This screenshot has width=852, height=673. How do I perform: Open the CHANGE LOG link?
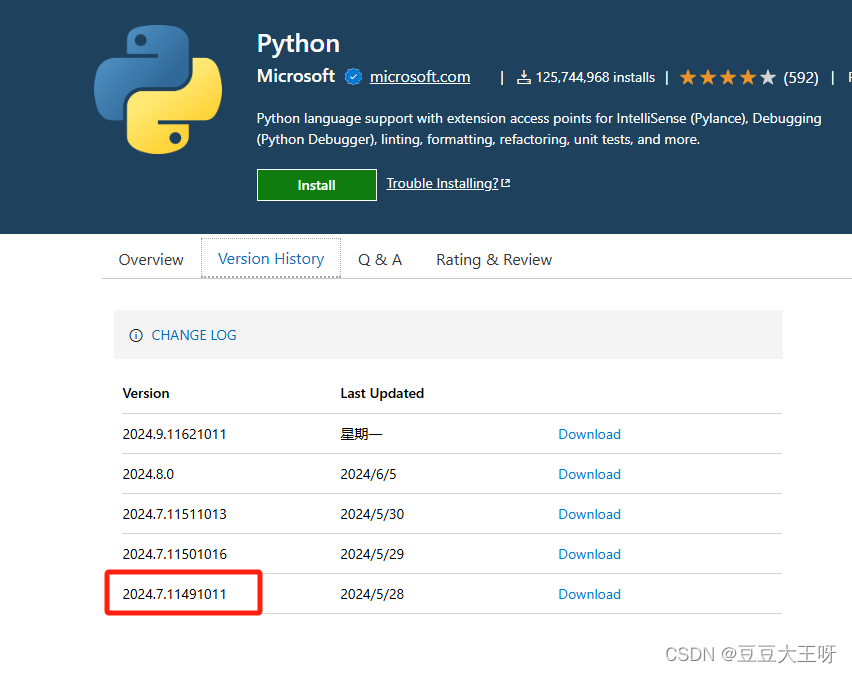[194, 335]
